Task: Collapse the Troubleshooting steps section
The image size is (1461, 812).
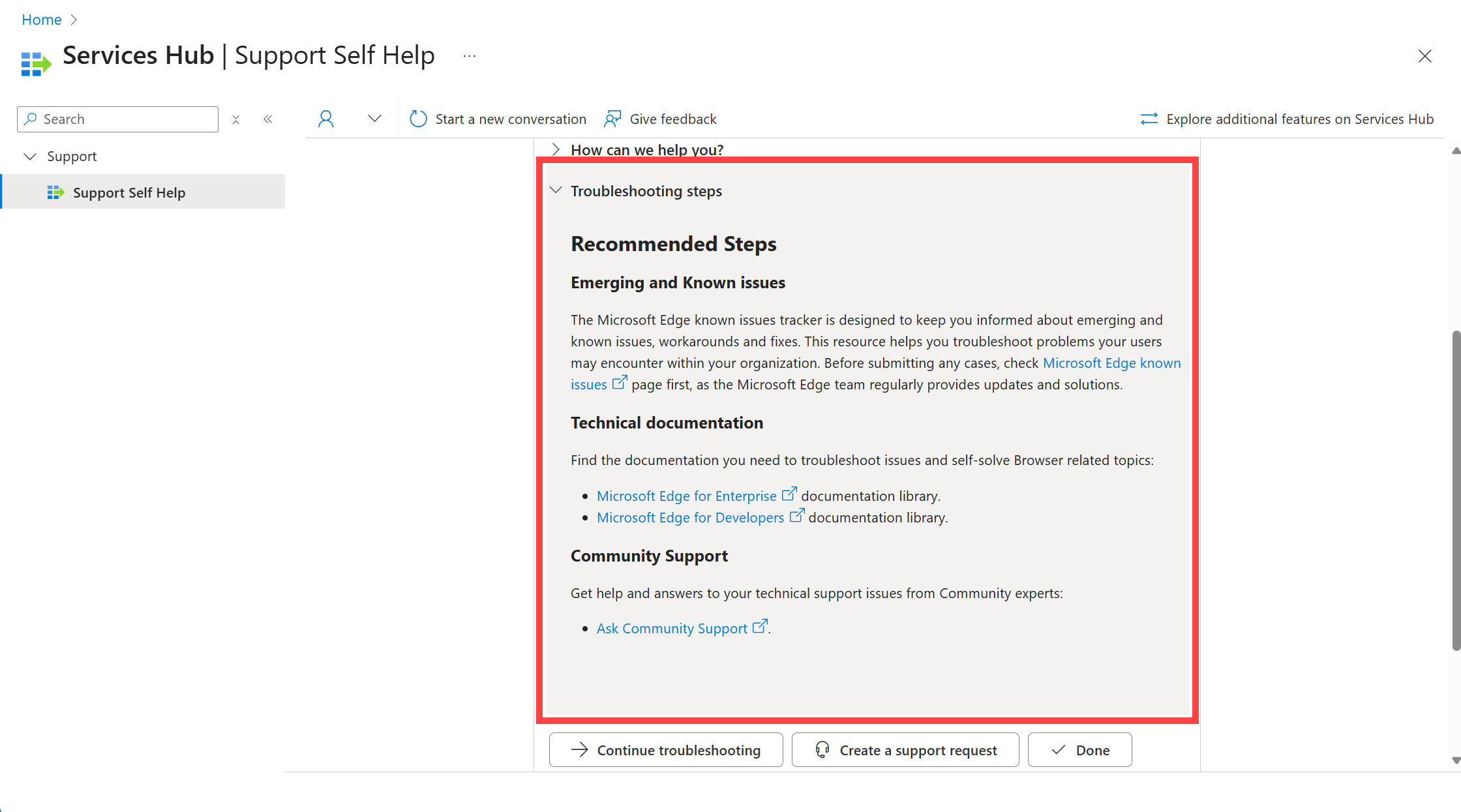Action: (x=556, y=191)
